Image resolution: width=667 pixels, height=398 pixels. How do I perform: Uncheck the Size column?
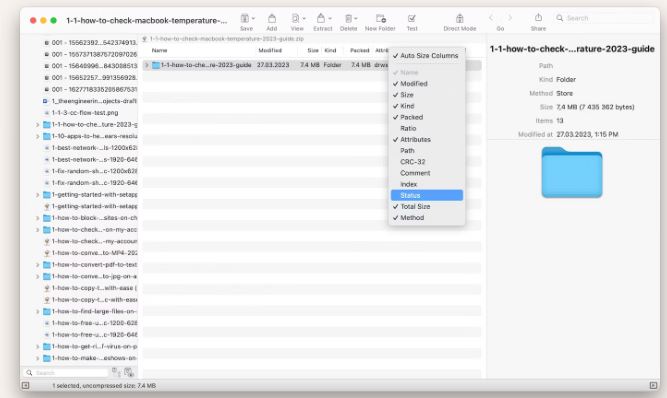[x=427, y=95]
